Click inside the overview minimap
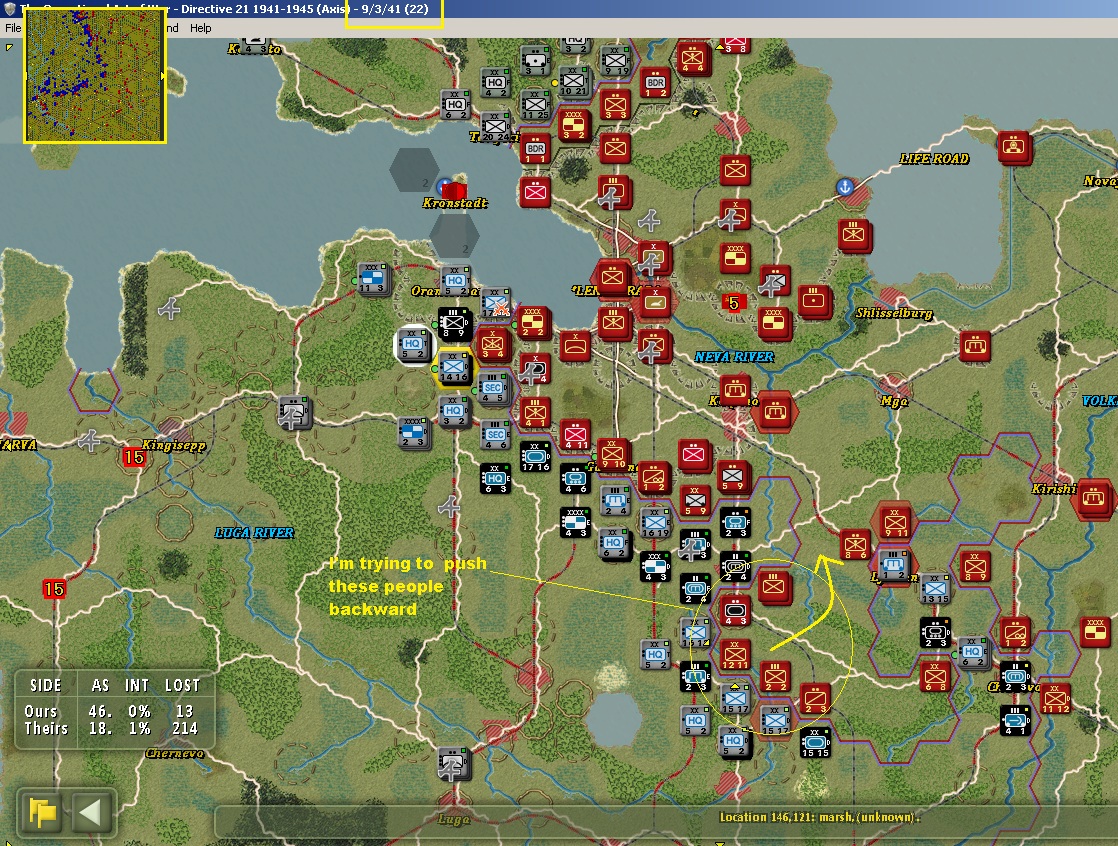 (x=94, y=76)
